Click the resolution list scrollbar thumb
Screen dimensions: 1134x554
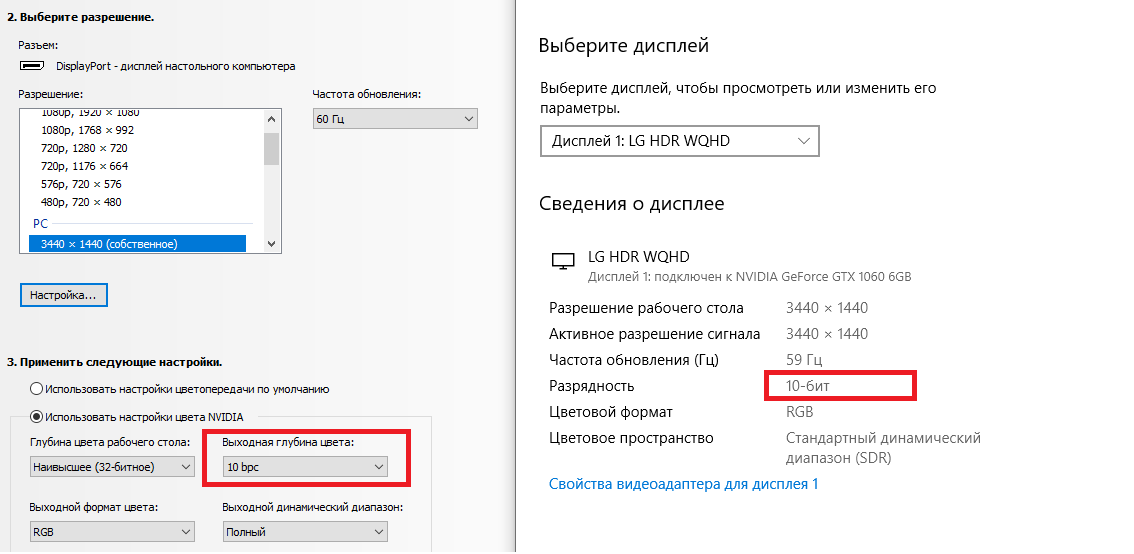[x=271, y=148]
